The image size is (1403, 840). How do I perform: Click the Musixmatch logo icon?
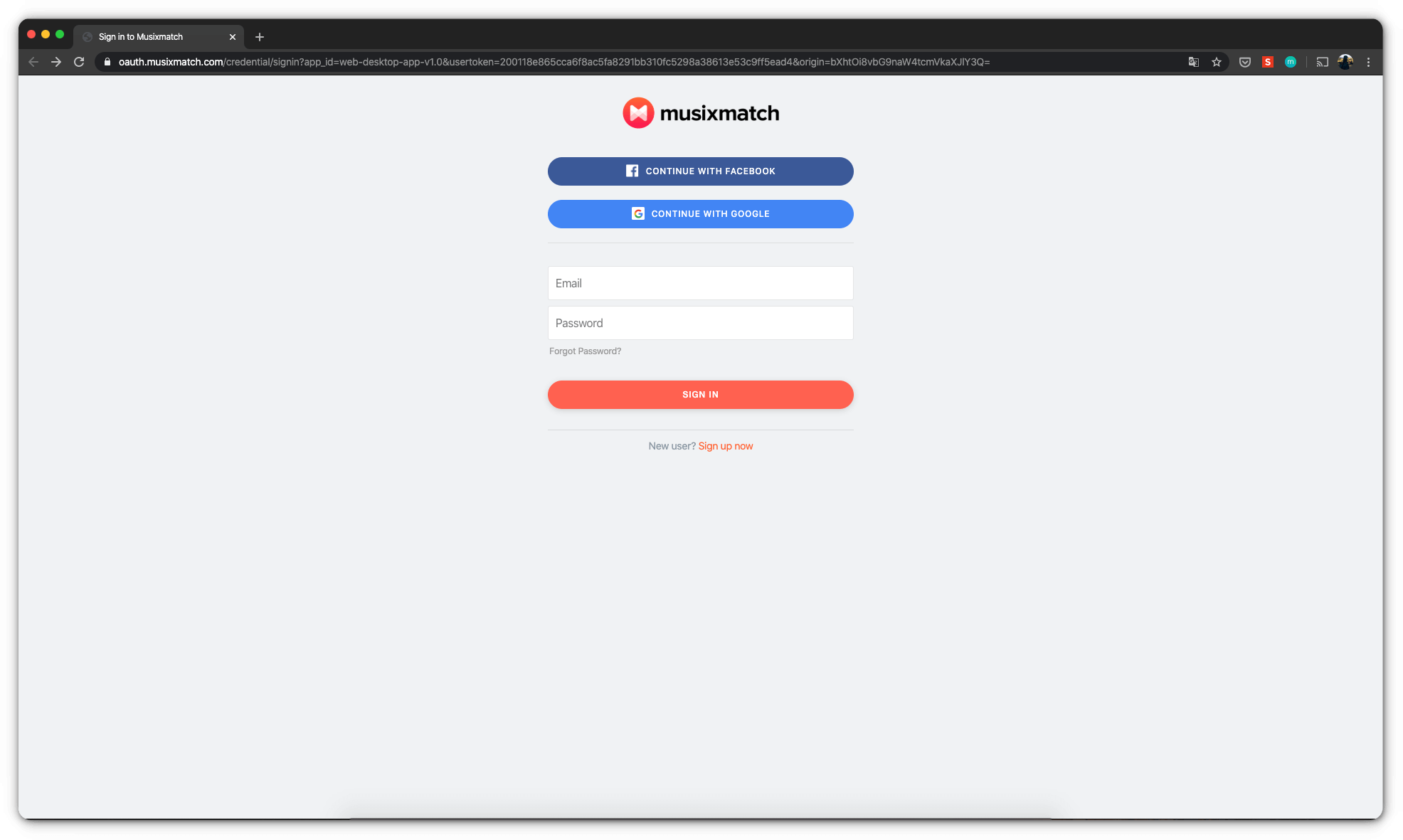point(637,112)
